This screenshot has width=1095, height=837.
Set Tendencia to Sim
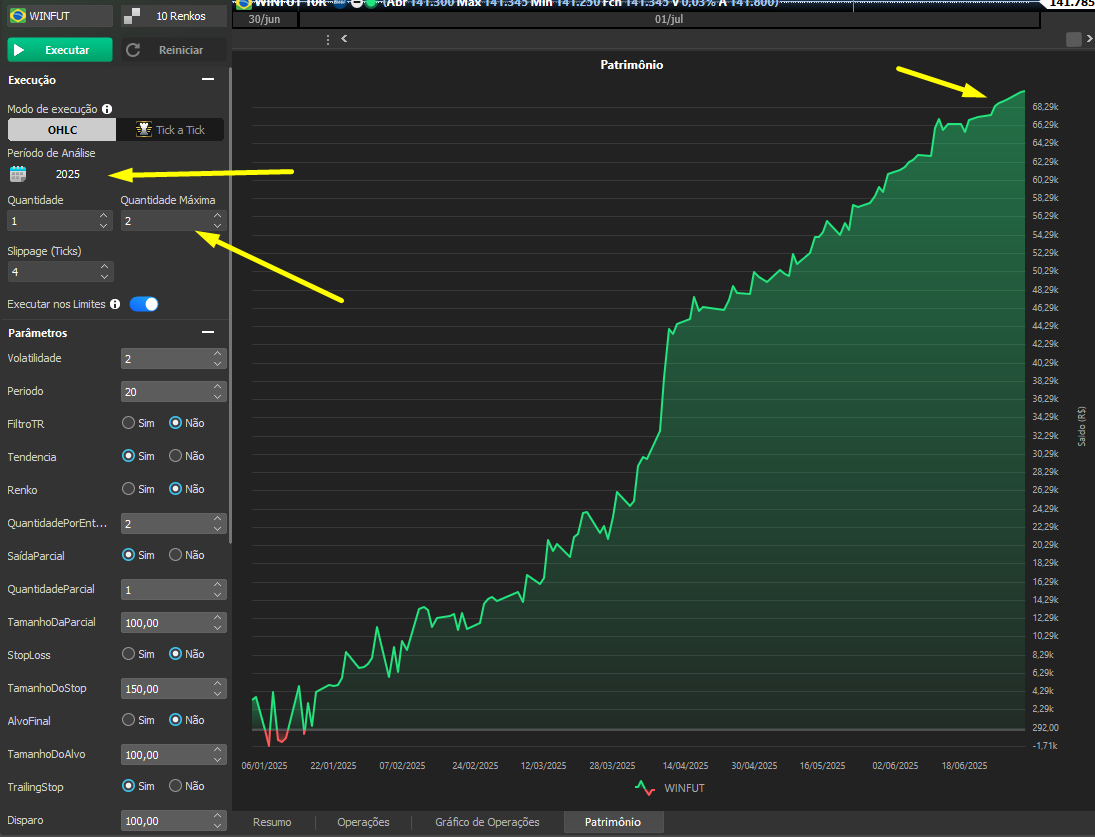(x=128, y=456)
